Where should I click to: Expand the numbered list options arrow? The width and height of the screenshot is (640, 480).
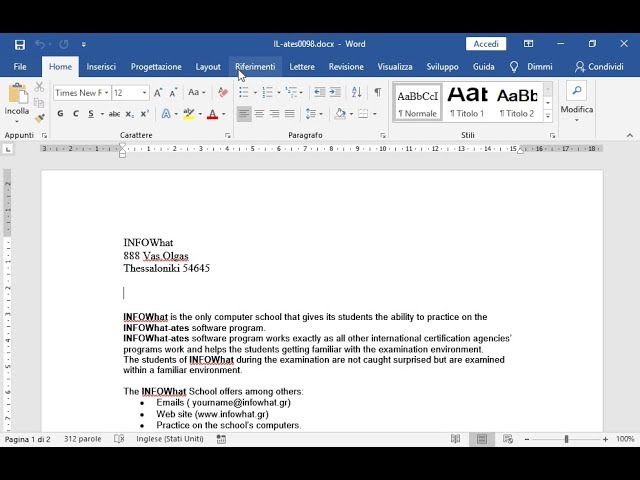point(279,93)
